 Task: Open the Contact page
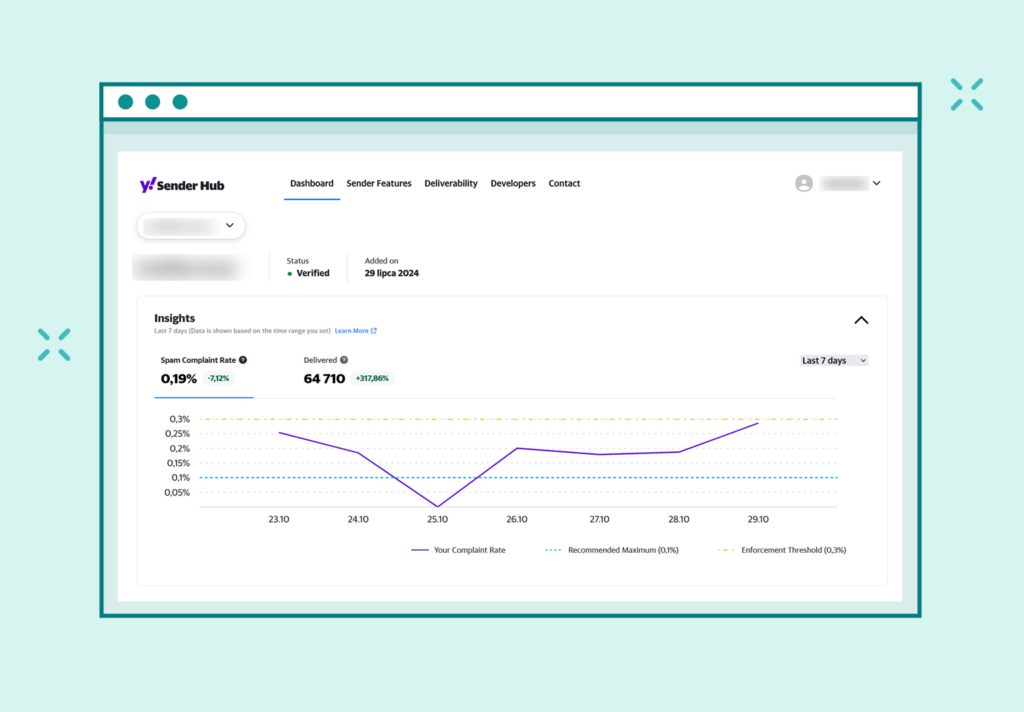[564, 183]
